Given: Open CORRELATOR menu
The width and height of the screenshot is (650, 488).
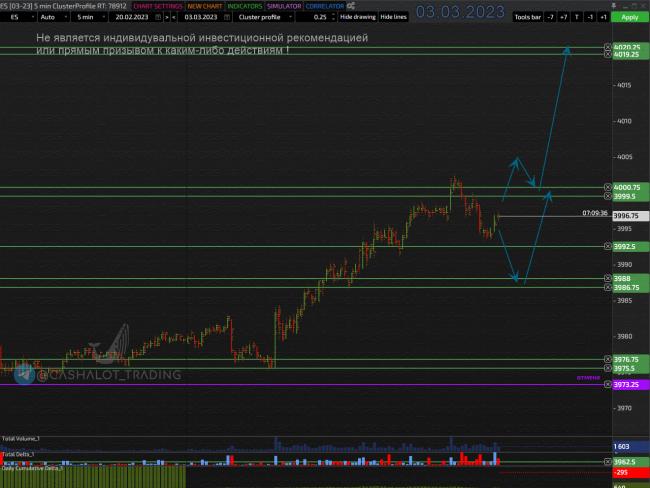Looking at the screenshot, I should pos(325,6).
